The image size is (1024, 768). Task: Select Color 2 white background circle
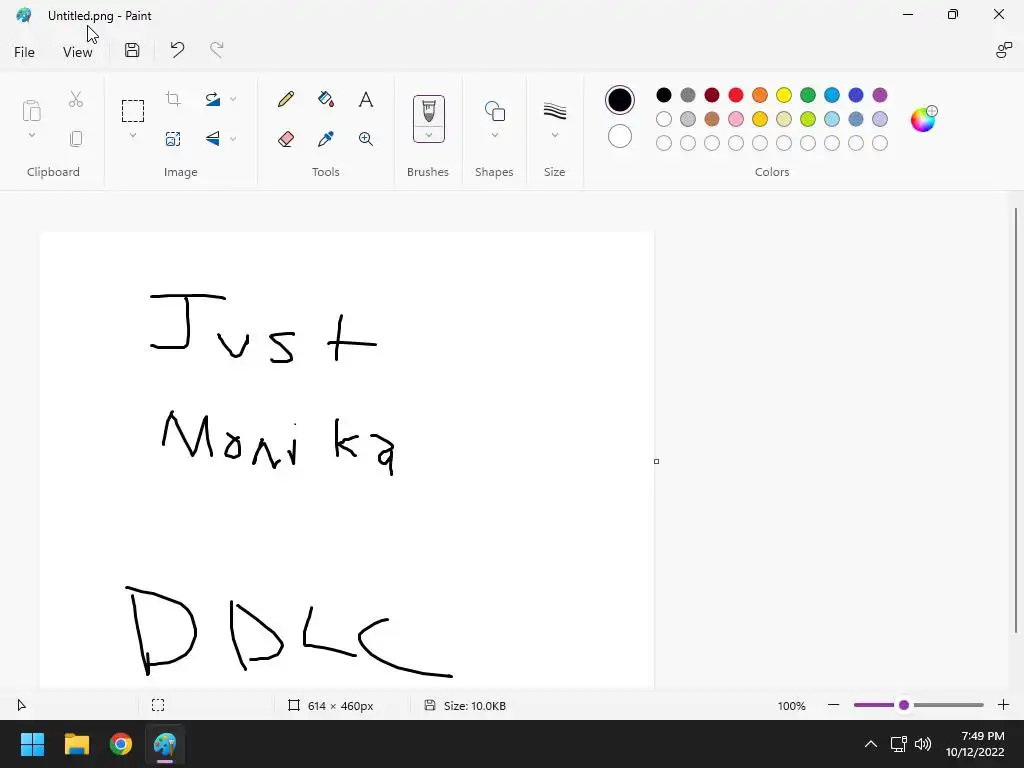coord(620,136)
